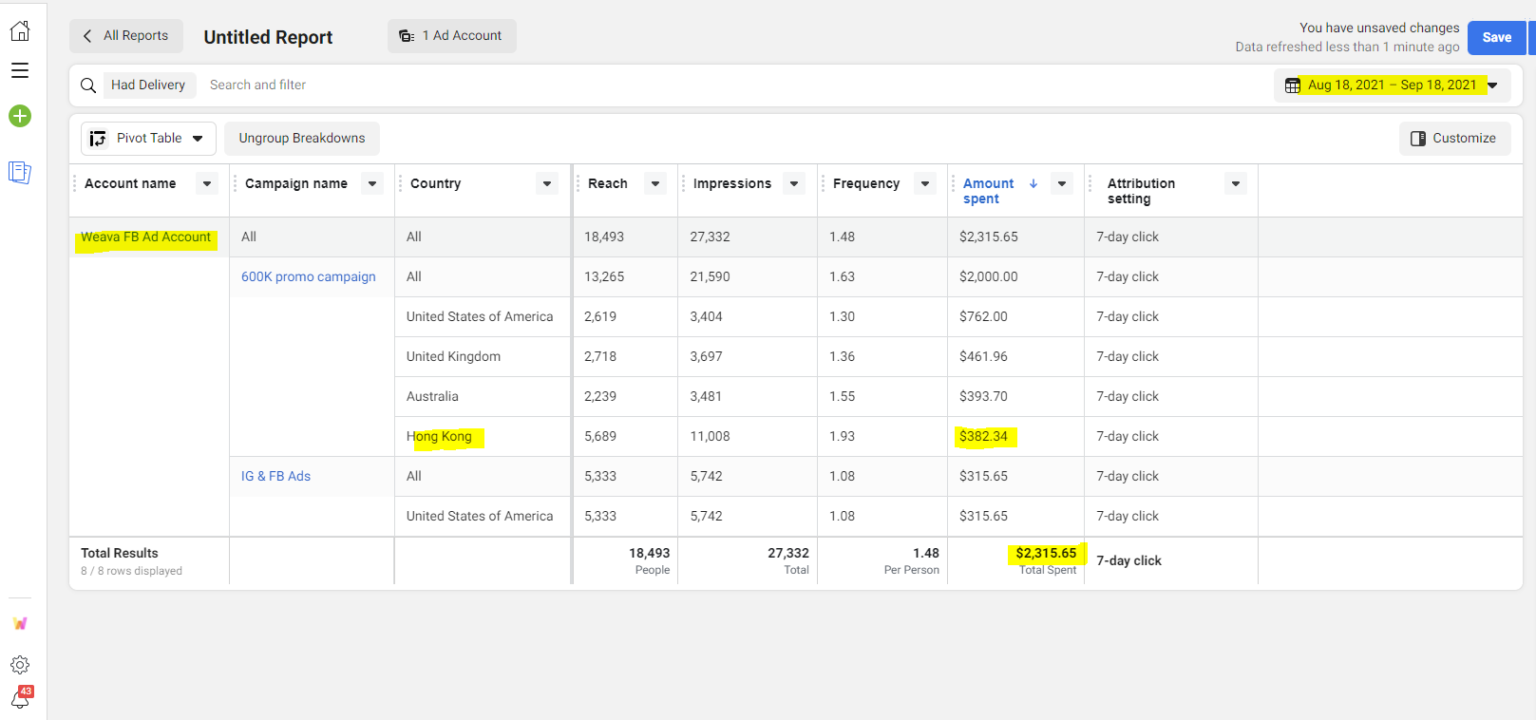Click Ungroup Breakdowns button
This screenshot has height=720, width=1536.
302,138
